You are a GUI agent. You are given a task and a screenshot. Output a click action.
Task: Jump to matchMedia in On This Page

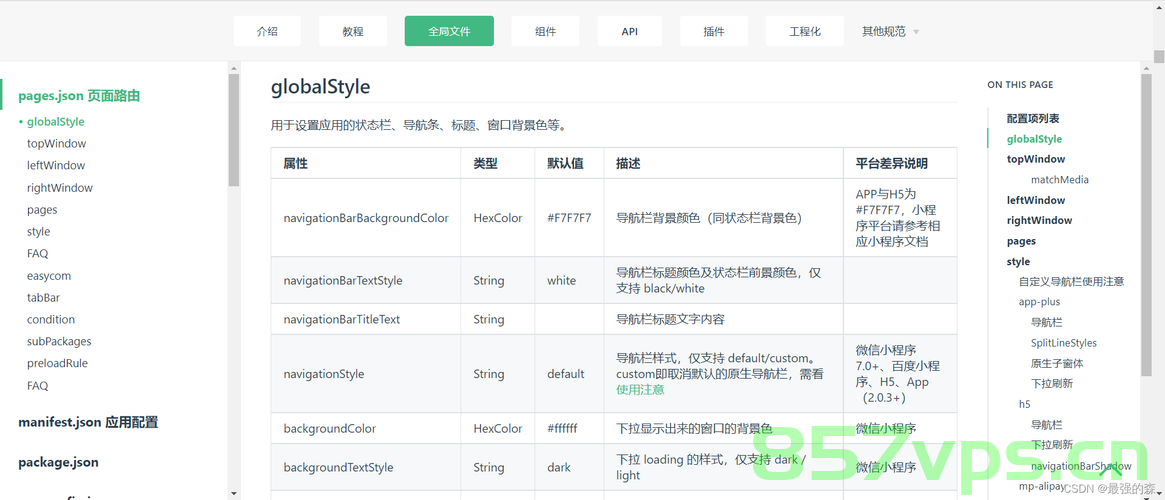click(x=1059, y=180)
